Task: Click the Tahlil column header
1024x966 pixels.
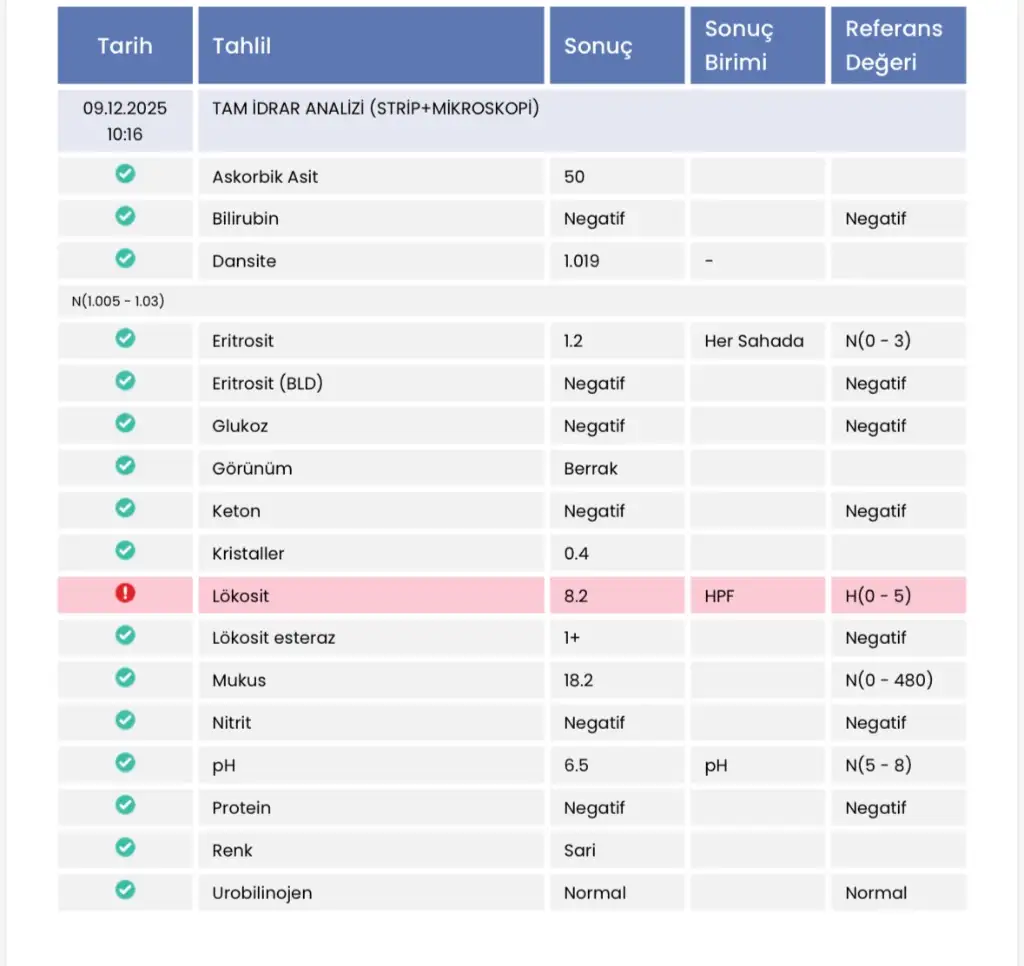Action: pyautogui.click(x=242, y=46)
